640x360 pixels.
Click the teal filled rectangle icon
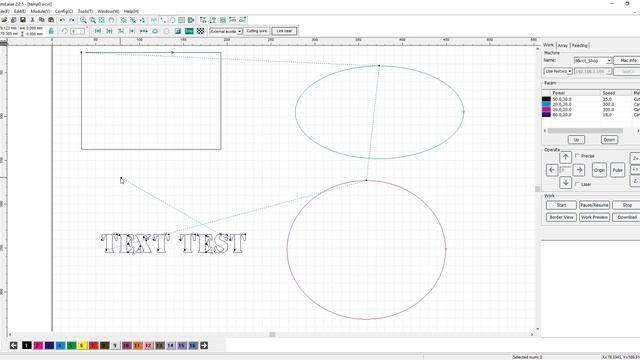189,31
